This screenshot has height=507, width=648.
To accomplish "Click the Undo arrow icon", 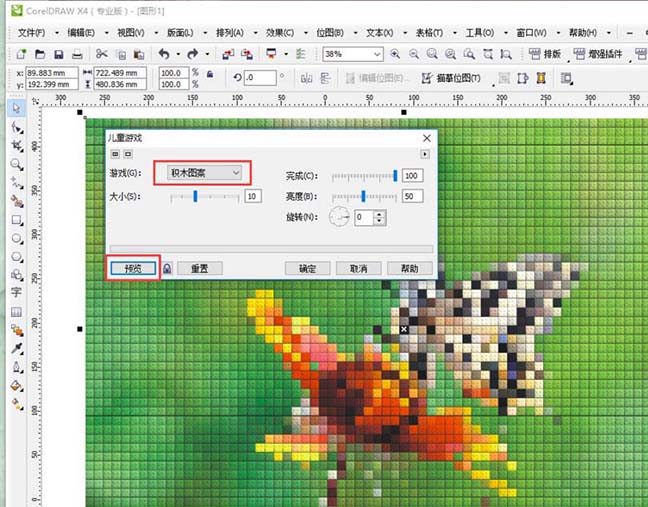I will click(164, 54).
